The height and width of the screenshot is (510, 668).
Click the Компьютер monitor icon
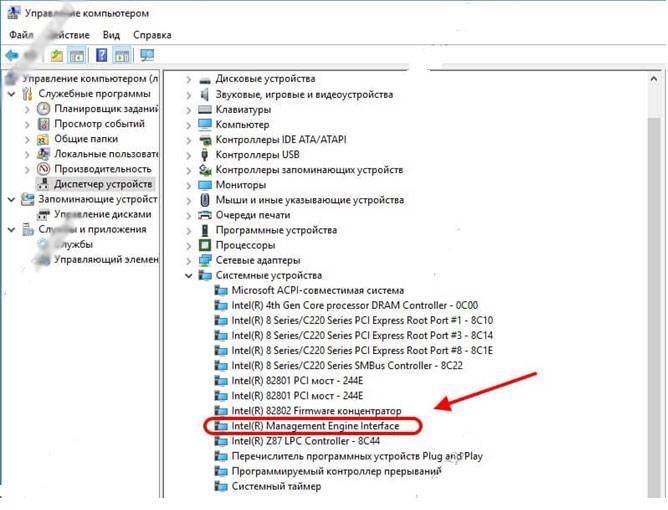click(205, 124)
